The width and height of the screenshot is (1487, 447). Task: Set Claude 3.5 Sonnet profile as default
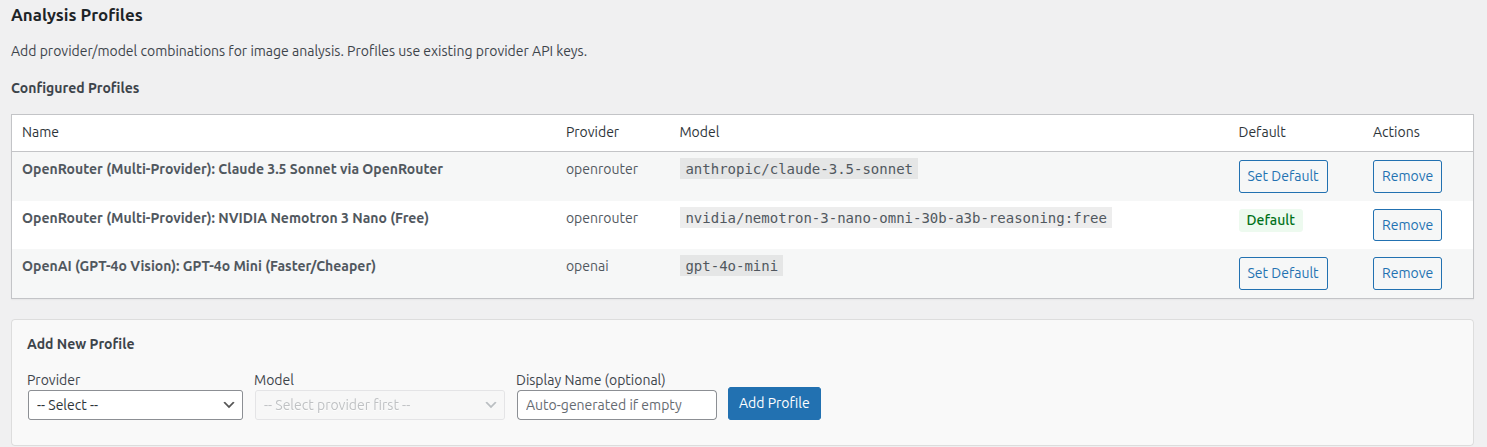click(x=1283, y=176)
